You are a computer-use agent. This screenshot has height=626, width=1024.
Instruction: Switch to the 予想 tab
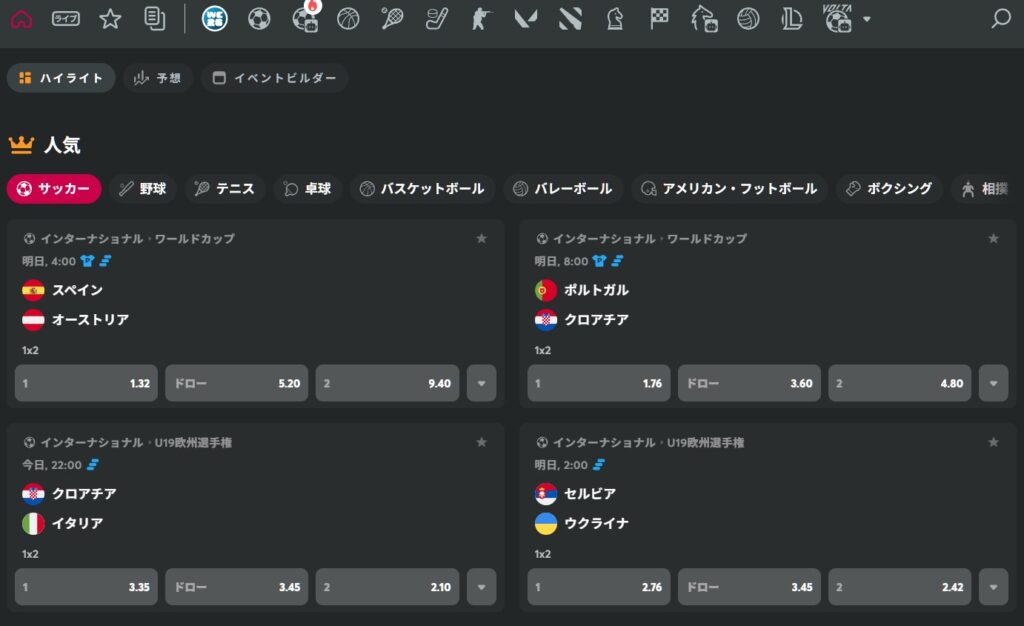point(157,78)
